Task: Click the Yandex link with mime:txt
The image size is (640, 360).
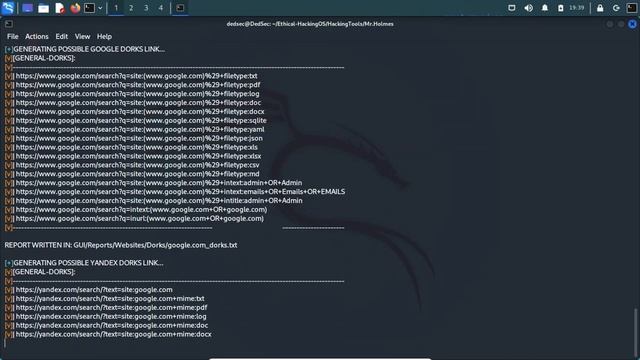Action: click(110, 299)
